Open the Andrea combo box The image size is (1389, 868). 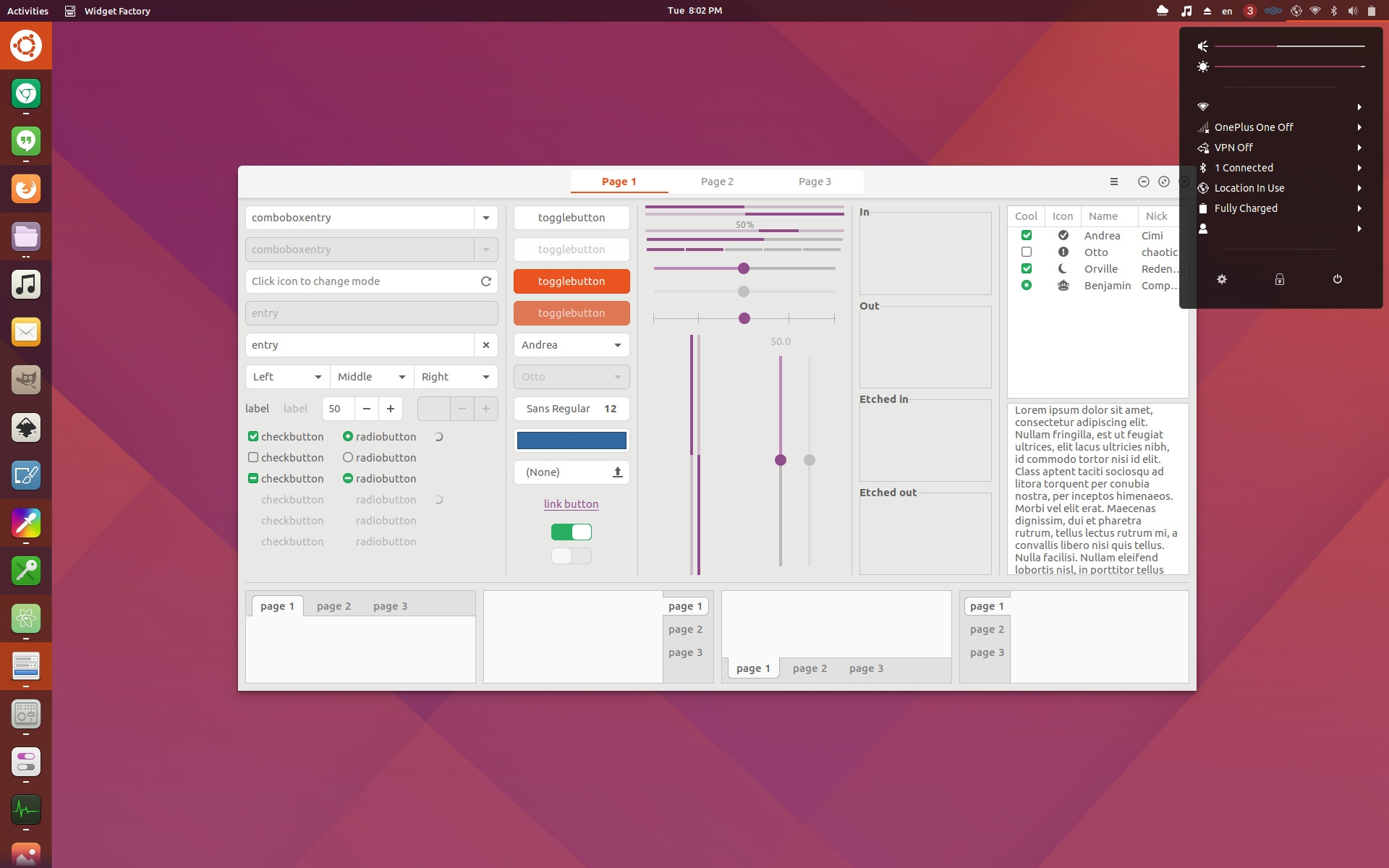tap(572, 345)
